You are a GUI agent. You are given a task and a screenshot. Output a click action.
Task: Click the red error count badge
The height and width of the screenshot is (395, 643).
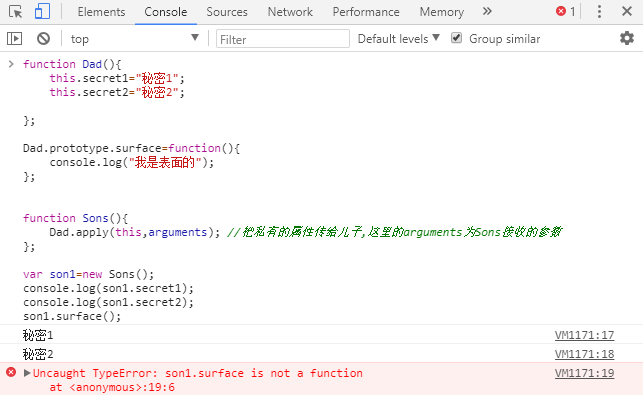click(x=566, y=11)
